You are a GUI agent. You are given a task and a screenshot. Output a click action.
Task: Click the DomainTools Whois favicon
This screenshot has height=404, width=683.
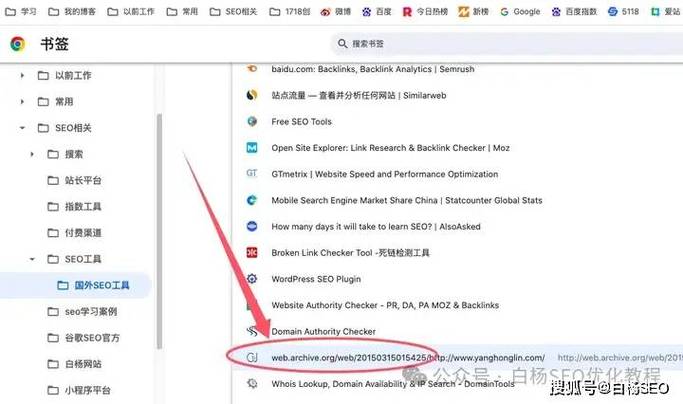pos(252,384)
